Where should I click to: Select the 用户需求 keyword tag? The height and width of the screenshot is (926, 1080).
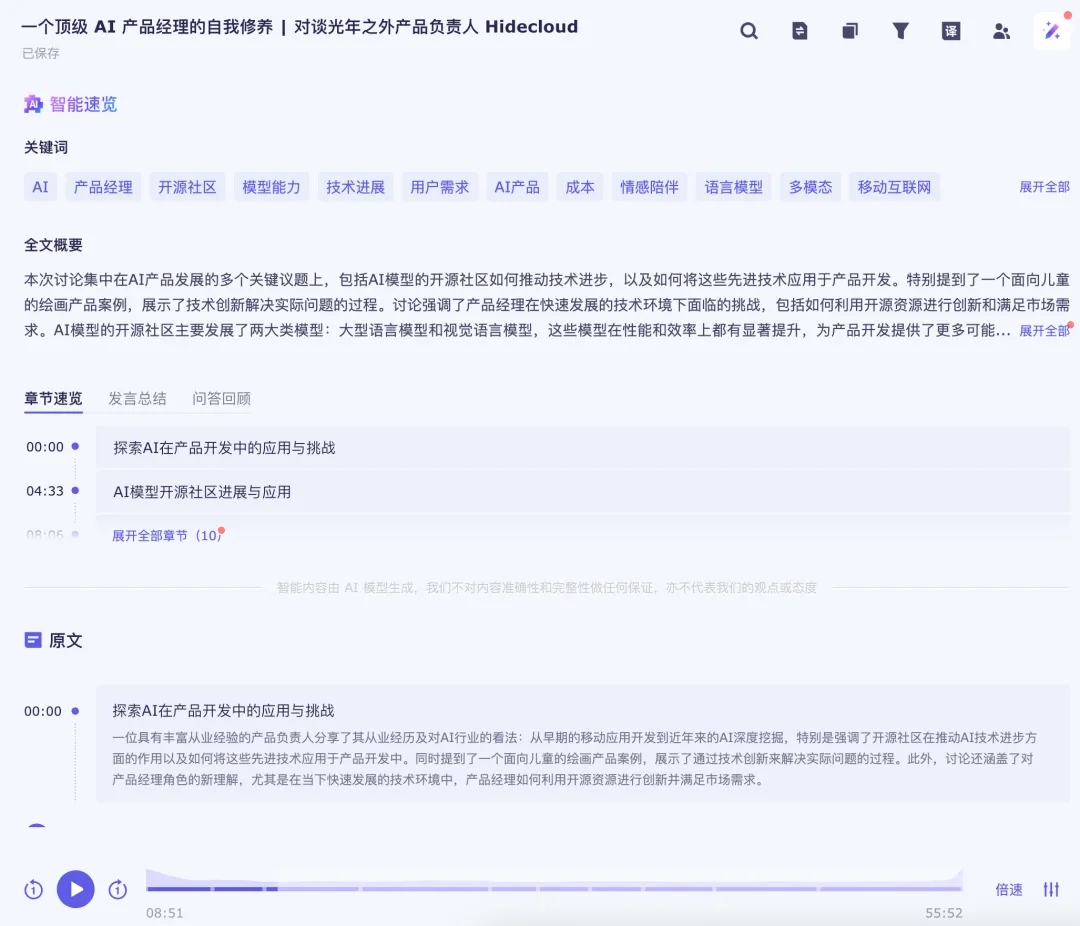coord(439,187)
